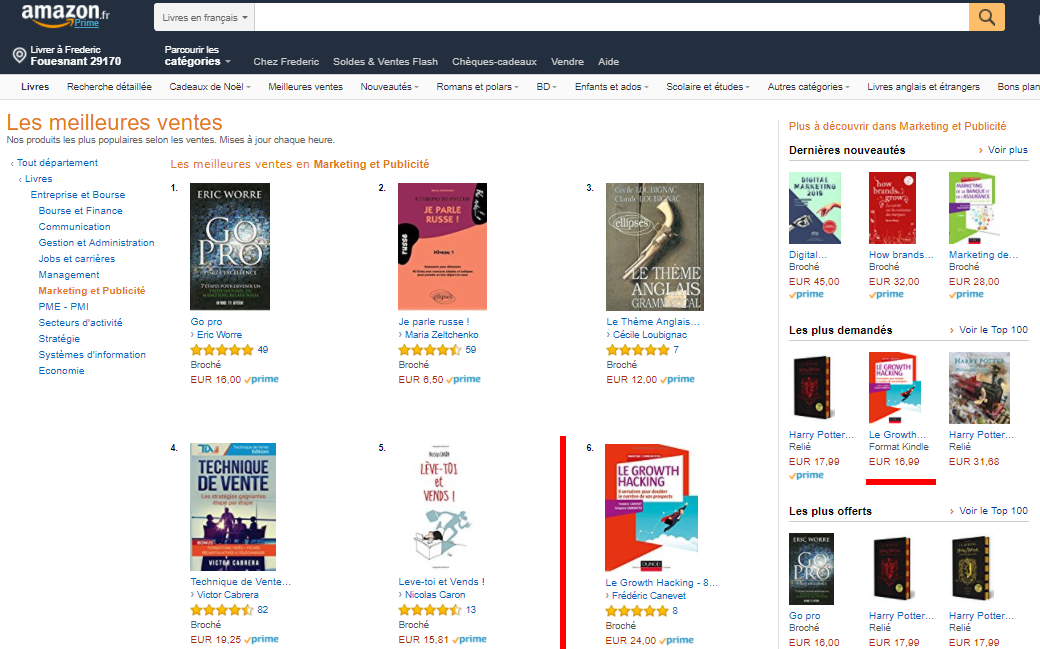Open 'Le Thème Anglais' book cover

[655, 247]
